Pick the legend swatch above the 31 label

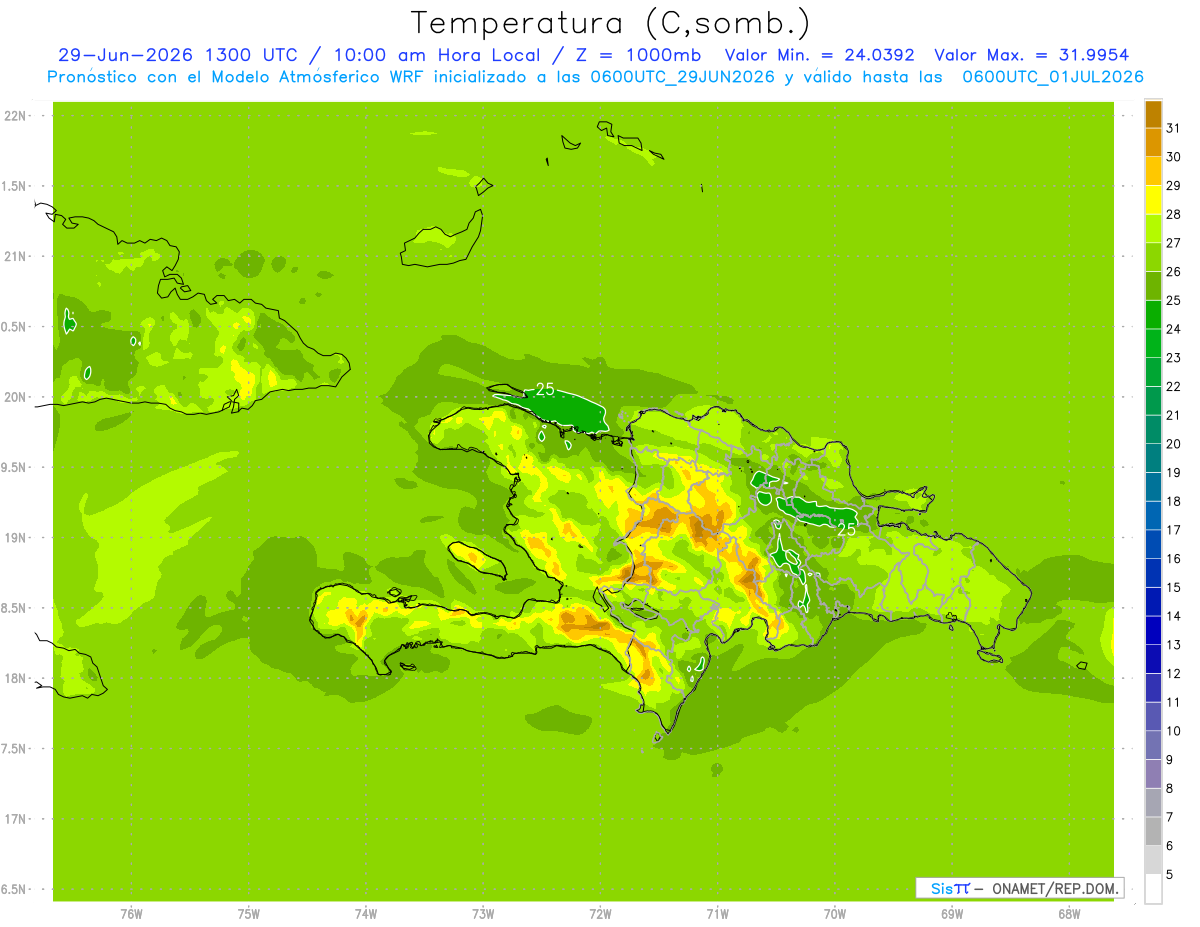(x=1153, y=114)
